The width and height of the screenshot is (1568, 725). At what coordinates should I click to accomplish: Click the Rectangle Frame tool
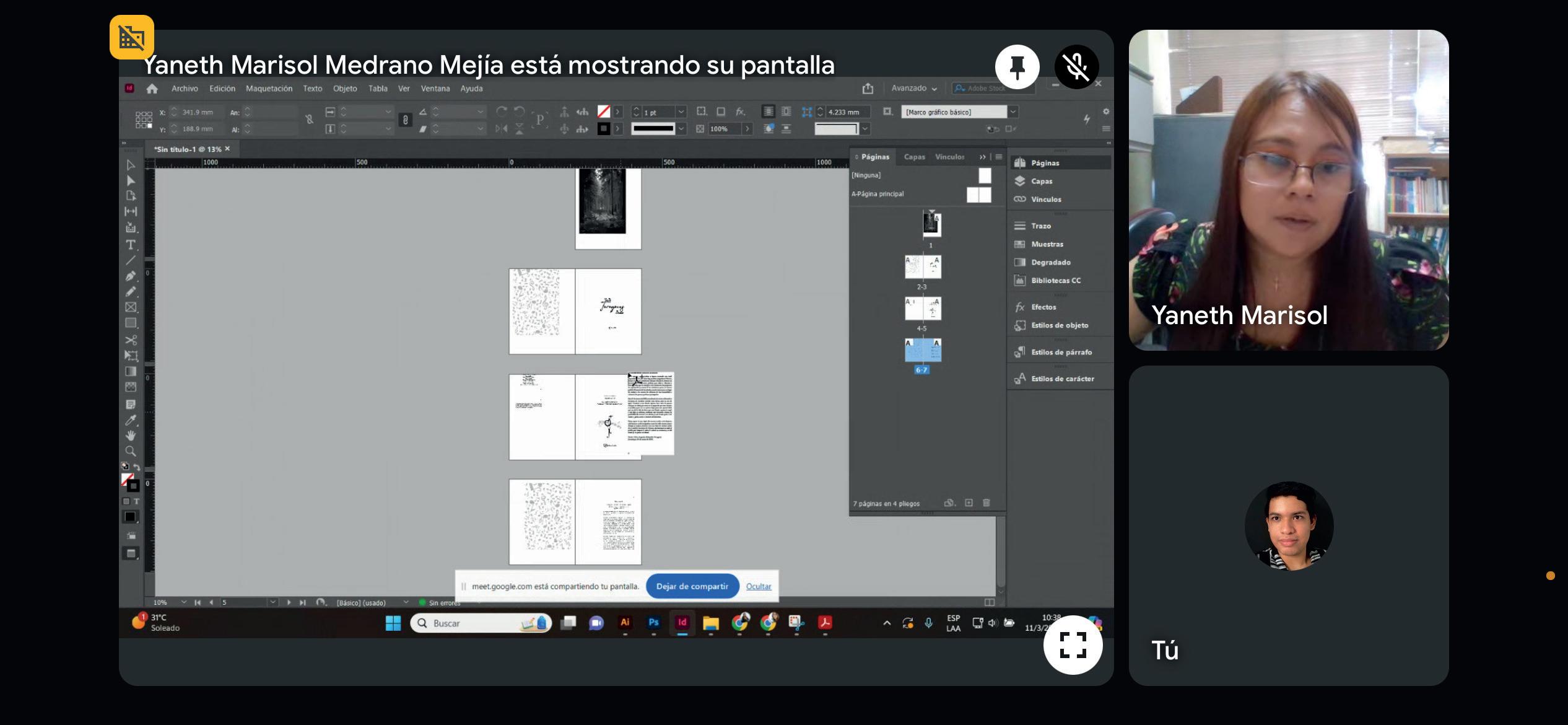click(131, 307)
